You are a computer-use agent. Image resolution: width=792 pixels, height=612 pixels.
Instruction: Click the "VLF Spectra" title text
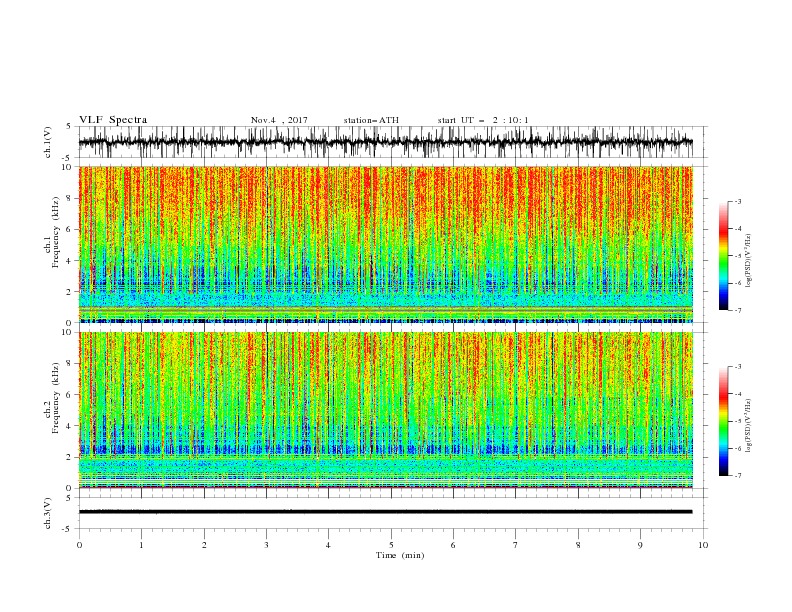[113, 120]
